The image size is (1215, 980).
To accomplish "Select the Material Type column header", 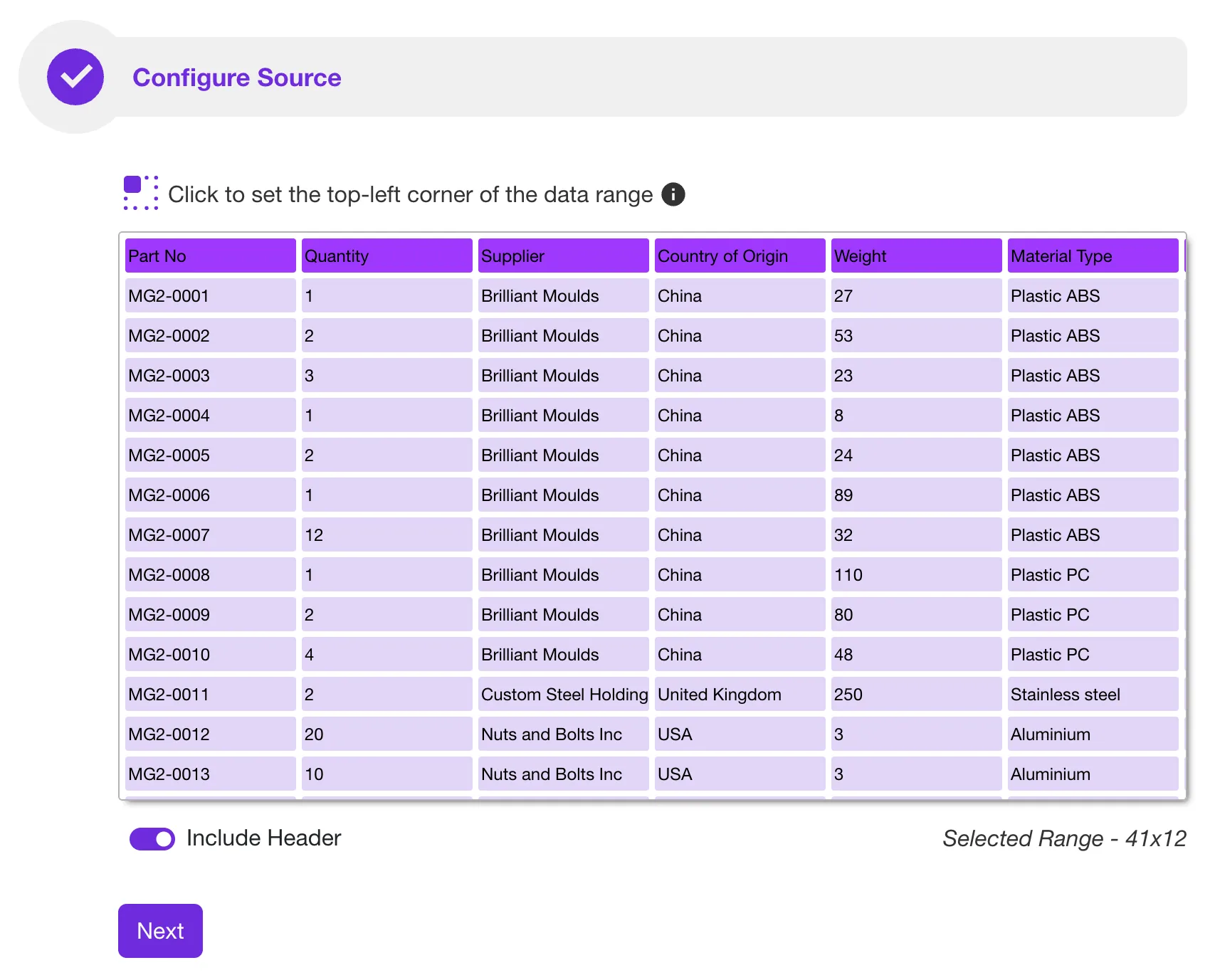I will (1092, 255).
